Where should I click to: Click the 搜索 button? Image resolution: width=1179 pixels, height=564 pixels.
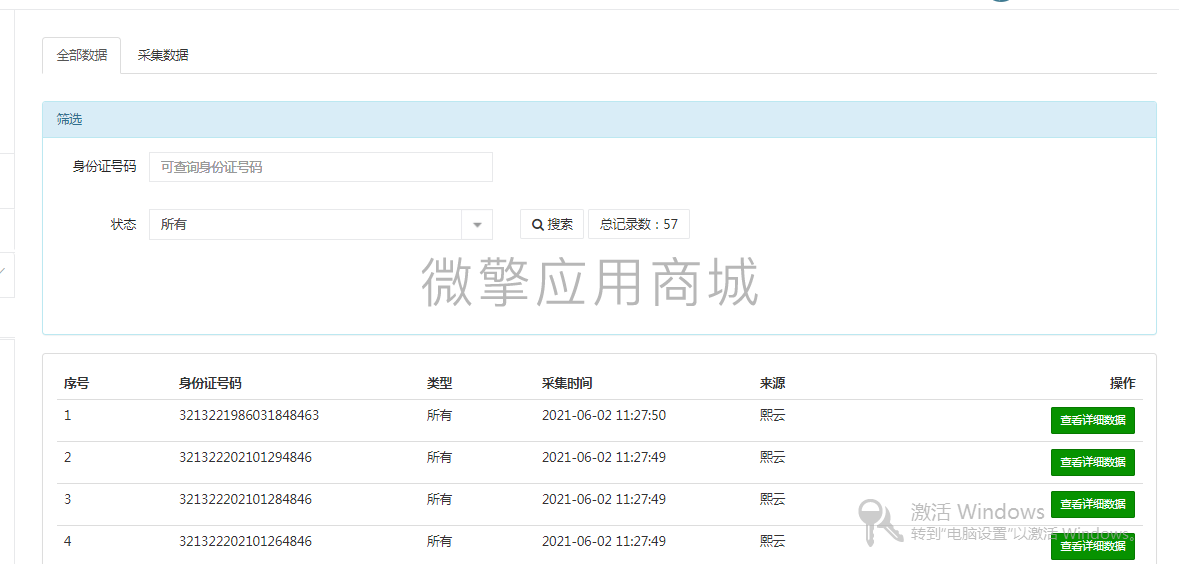coord(552,224)
